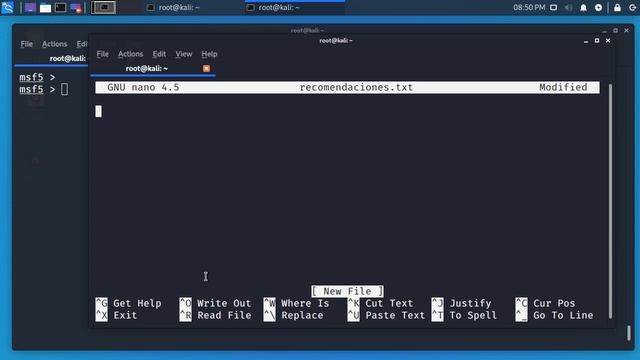The image size is (640, 360).
Task: Select the workspace switcher thumbnail
Action: click(103, 7)
